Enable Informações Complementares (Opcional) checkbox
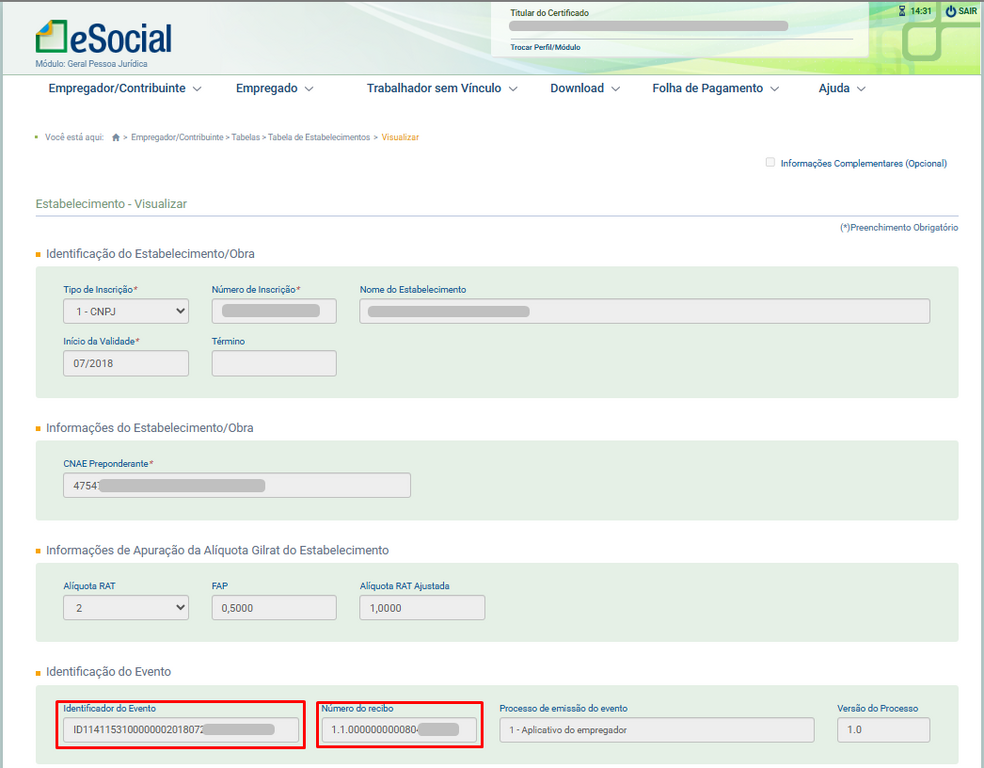Screen dimensions: 984x768 [x=770, y=163]
